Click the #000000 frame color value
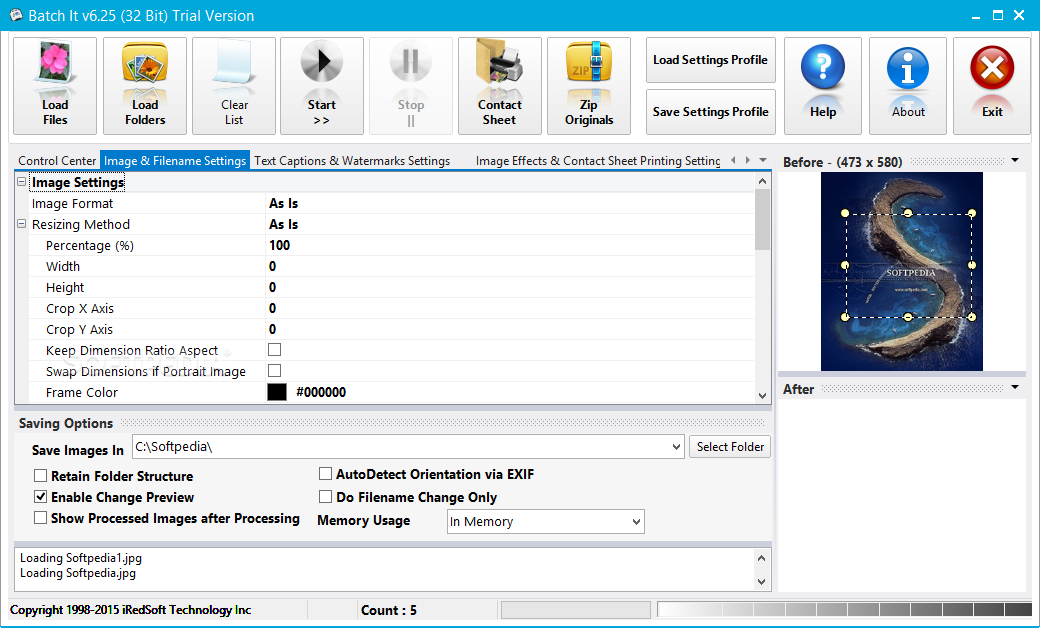 coord(321,393)
